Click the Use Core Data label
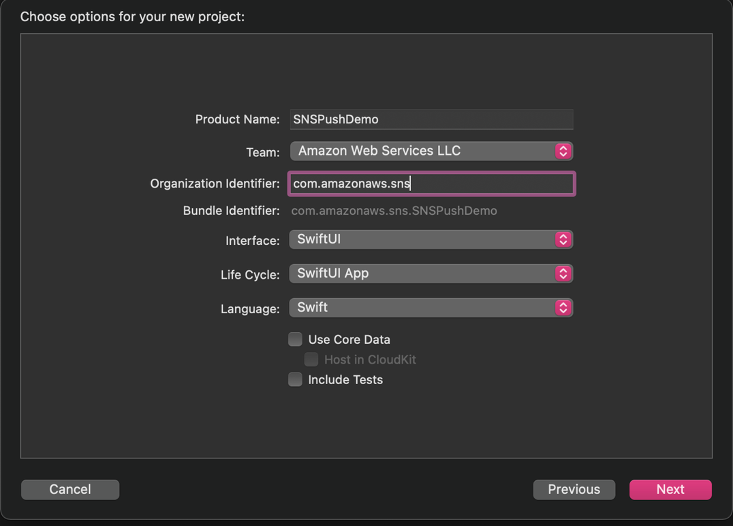This screenshot has width=733, height=527. click(x=349, y=339)
